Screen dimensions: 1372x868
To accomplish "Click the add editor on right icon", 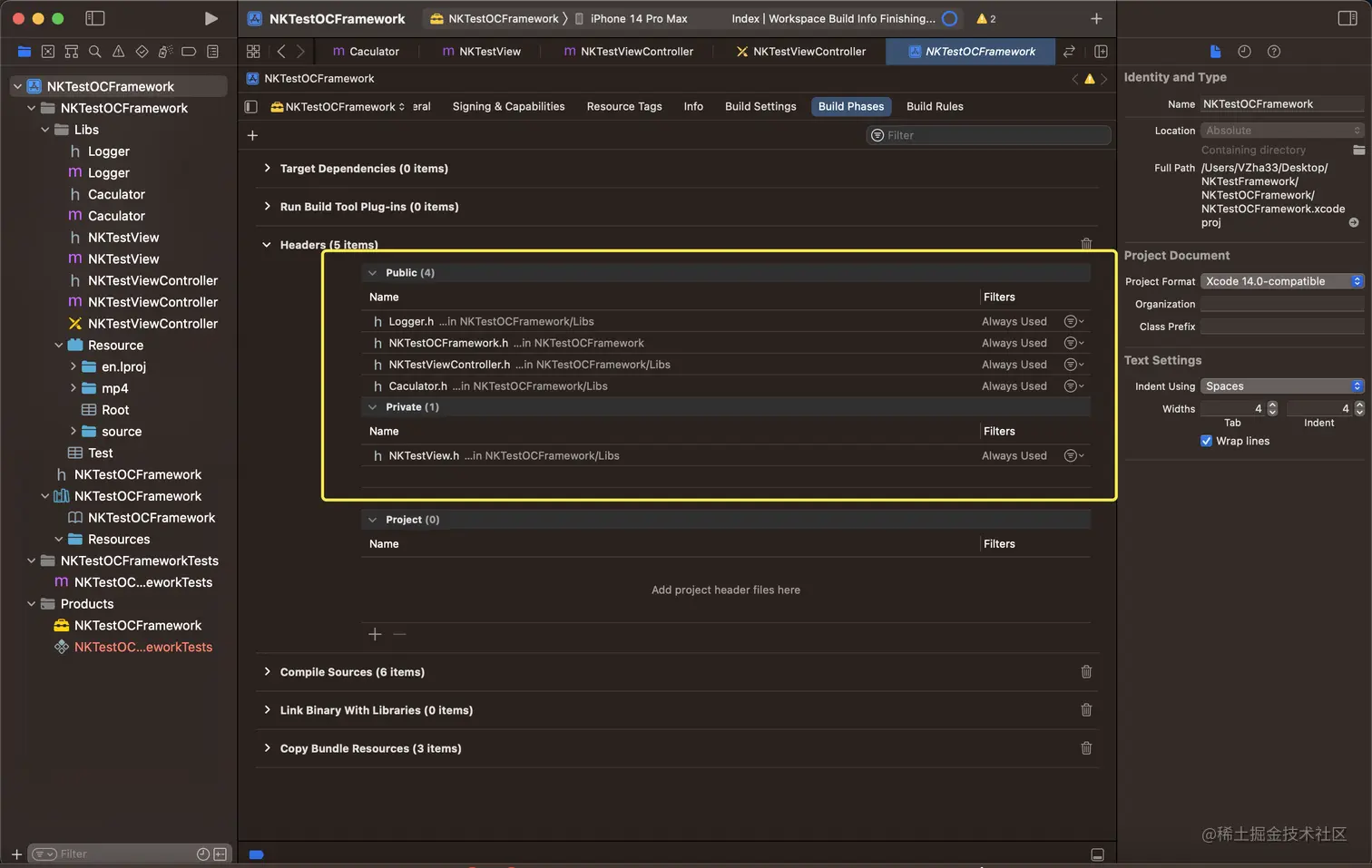I will pyautogui.click(x=1101, y=52).
